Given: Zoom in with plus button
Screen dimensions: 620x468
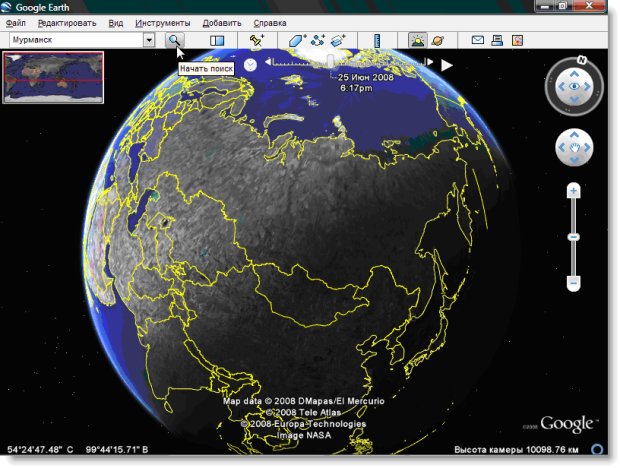Looking at the screenshot, I should [573, 191].
